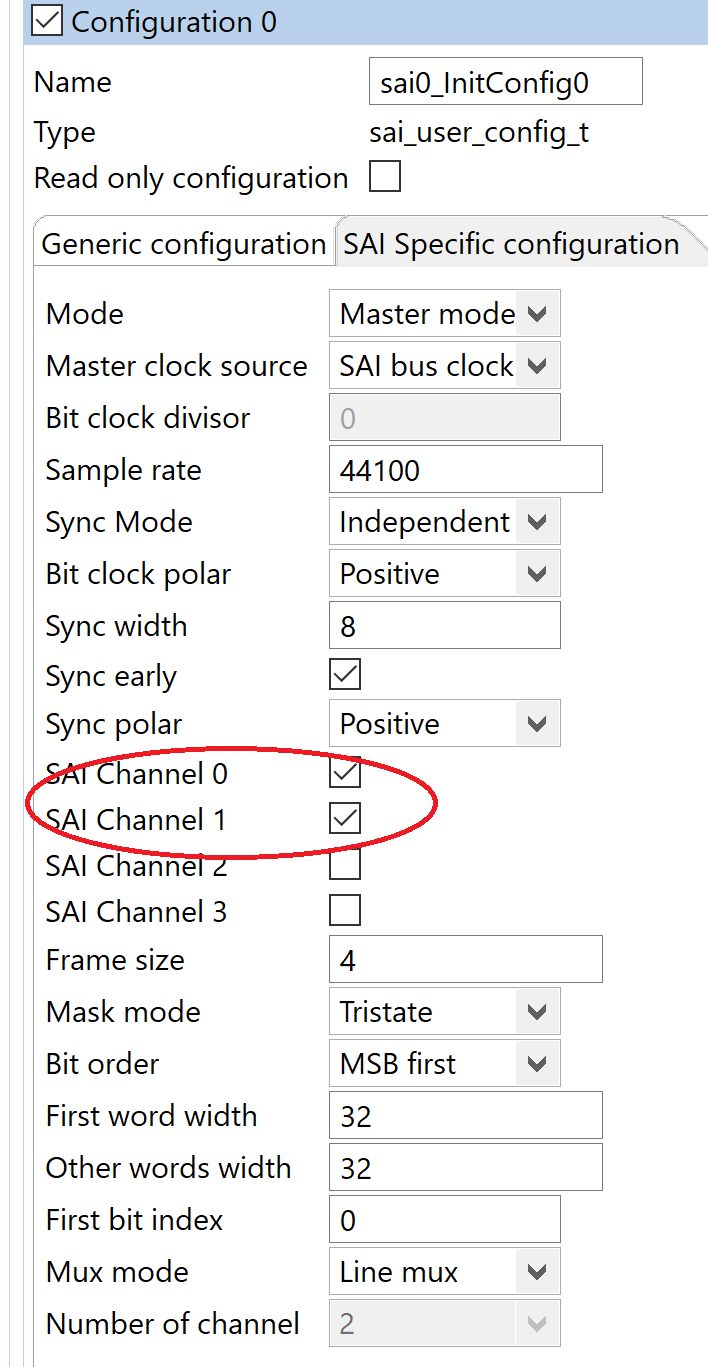Open the Bit clock polar dropdown
The image size is (708, 1367).
click(x=536, y=574)
